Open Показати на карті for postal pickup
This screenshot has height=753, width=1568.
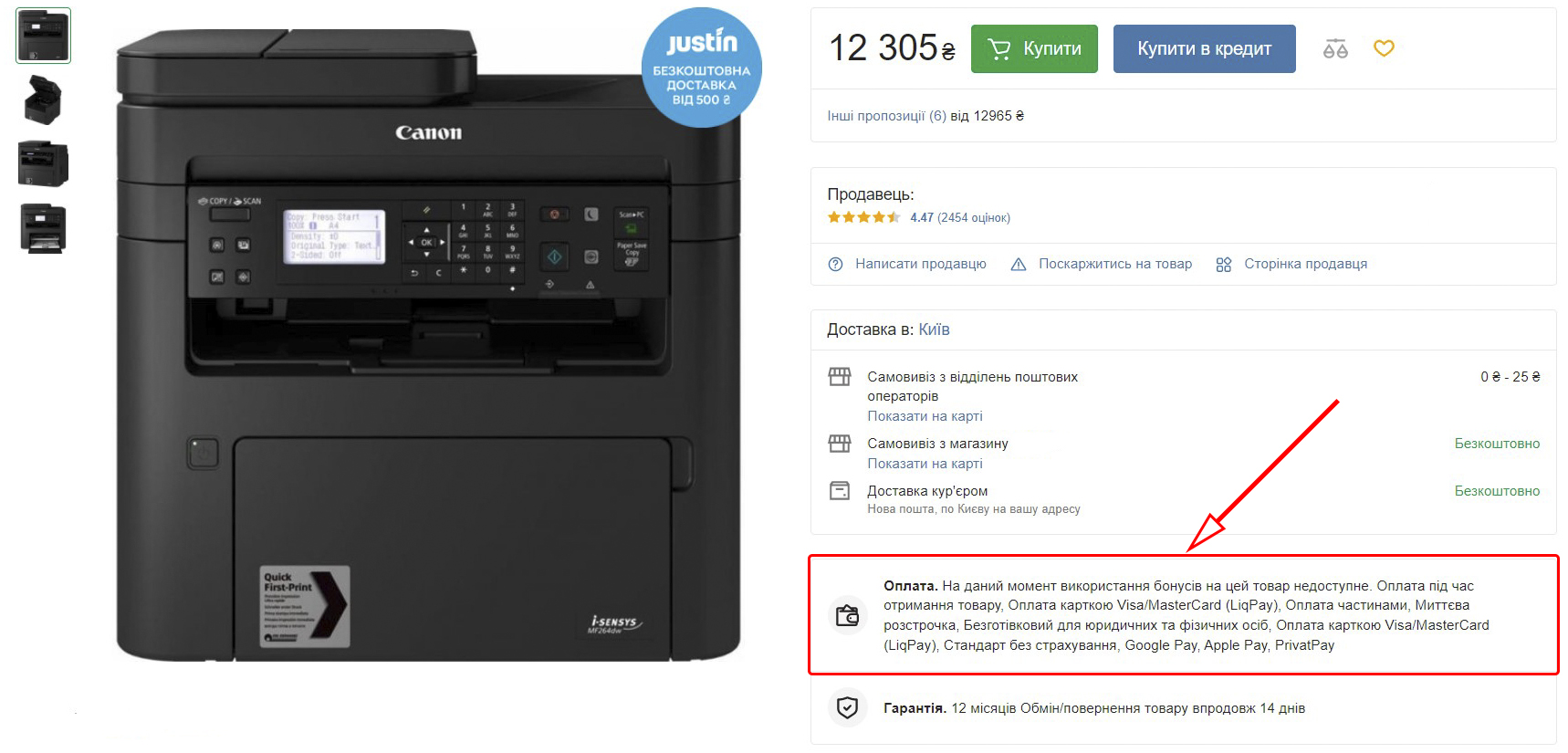click(925, 416)
